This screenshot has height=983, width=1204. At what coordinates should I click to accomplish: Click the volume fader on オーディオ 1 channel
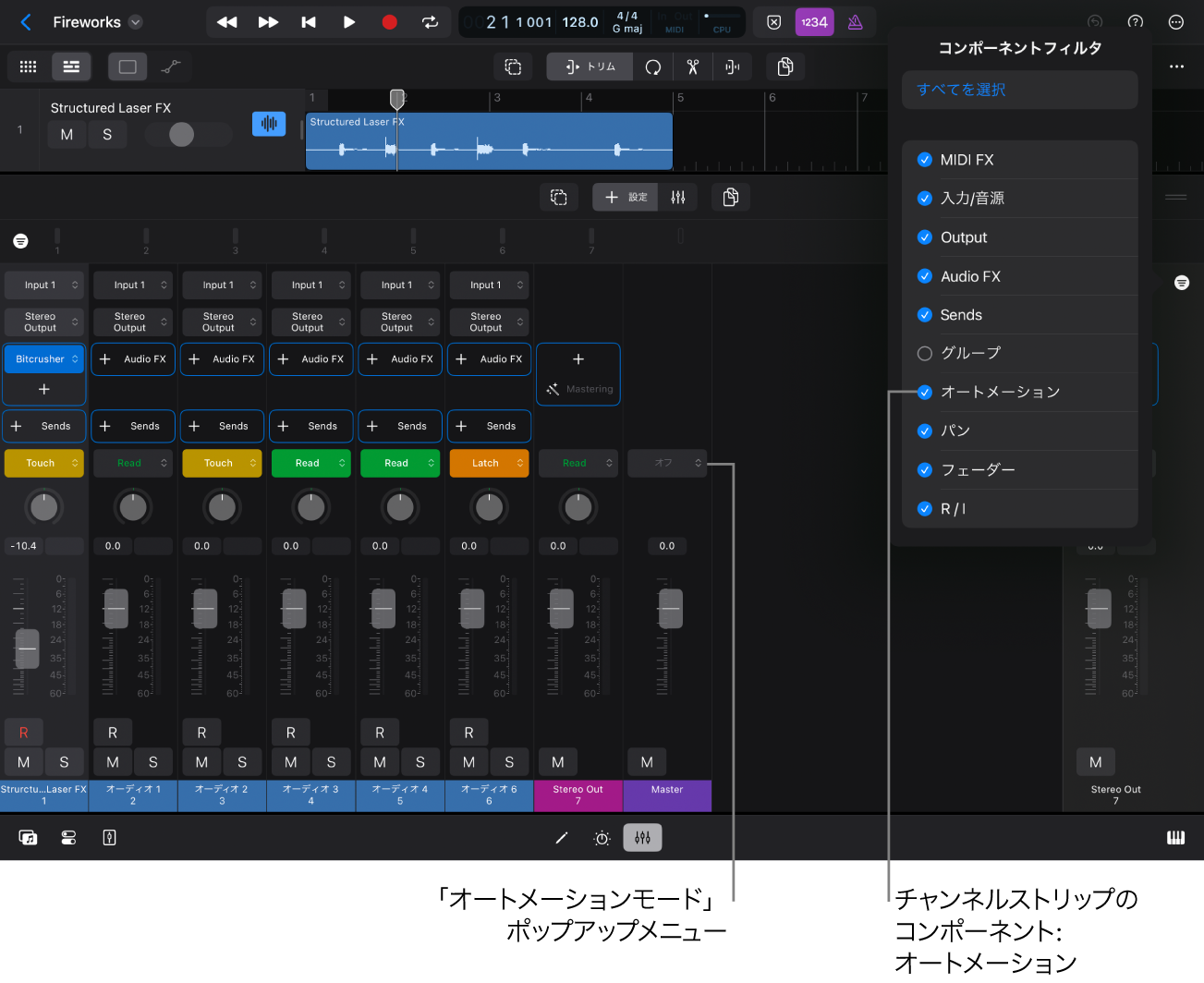(116, 609)
